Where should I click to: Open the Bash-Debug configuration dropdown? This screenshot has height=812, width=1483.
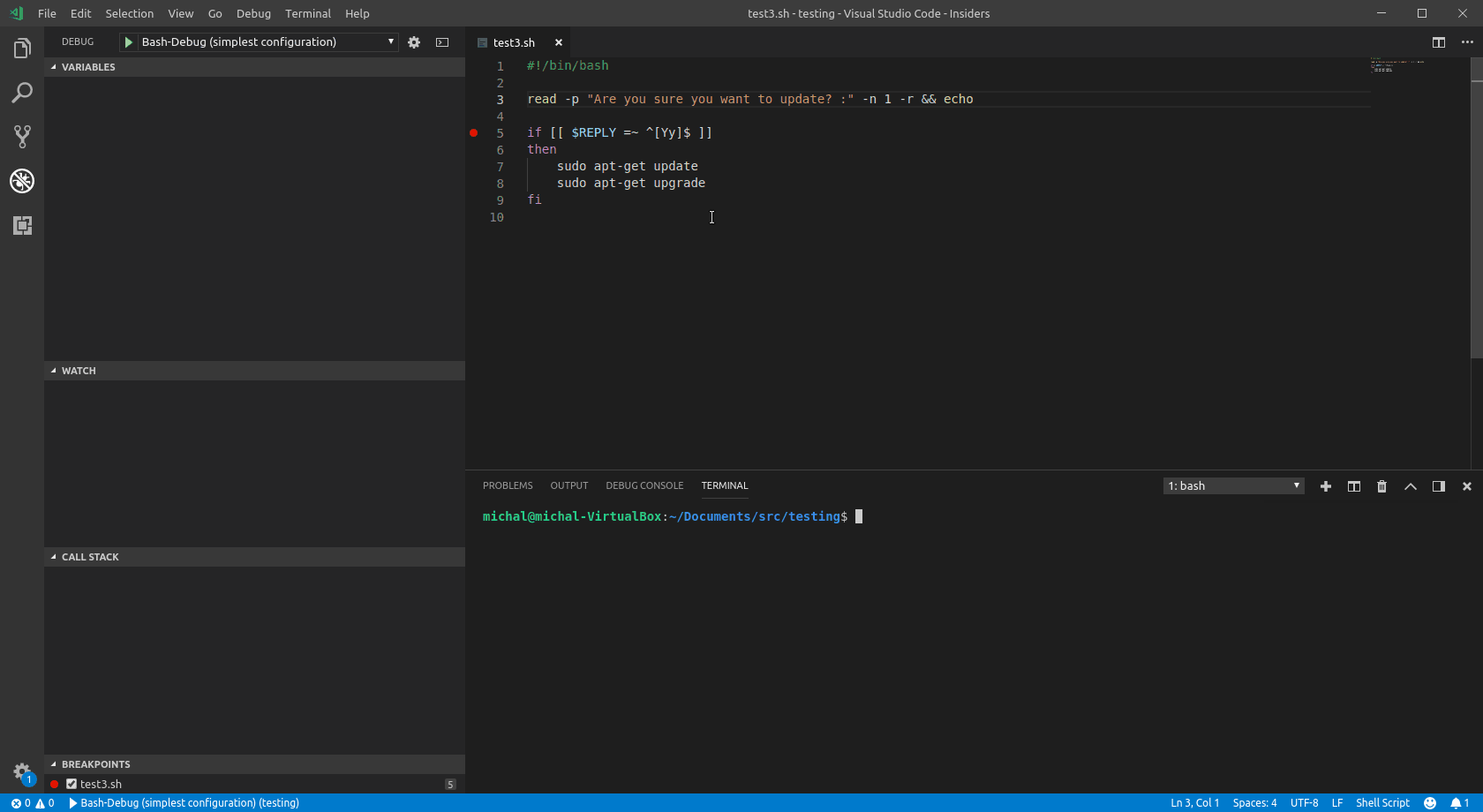click(389, 41)
